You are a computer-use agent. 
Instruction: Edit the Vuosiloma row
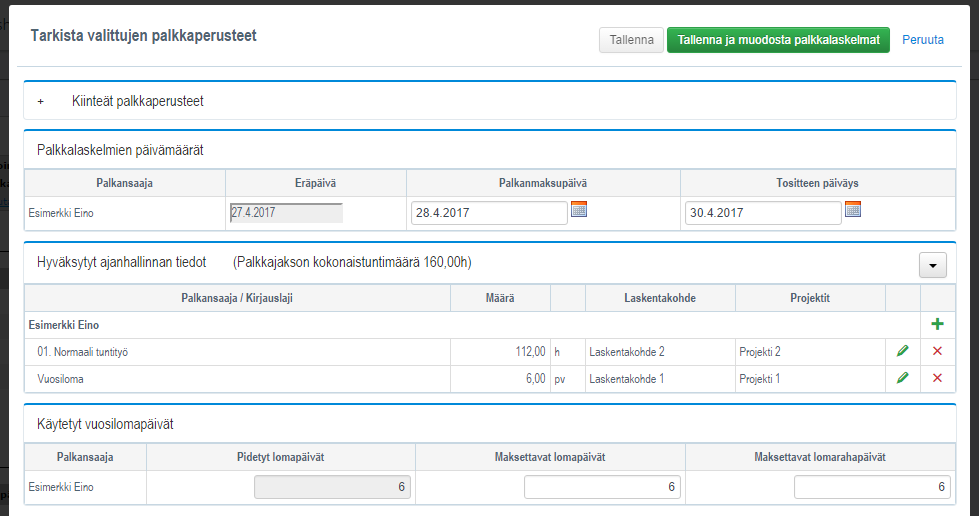tap(903, 378)
